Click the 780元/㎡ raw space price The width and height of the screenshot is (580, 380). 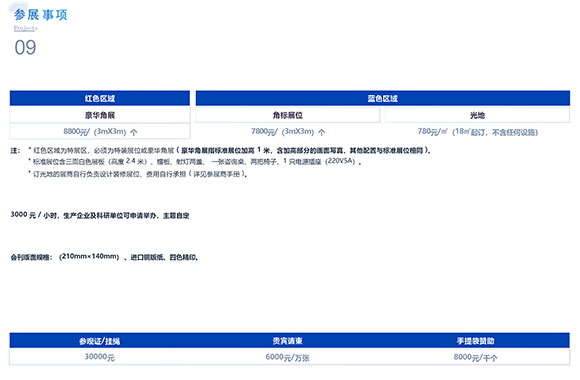pos(477,132)
